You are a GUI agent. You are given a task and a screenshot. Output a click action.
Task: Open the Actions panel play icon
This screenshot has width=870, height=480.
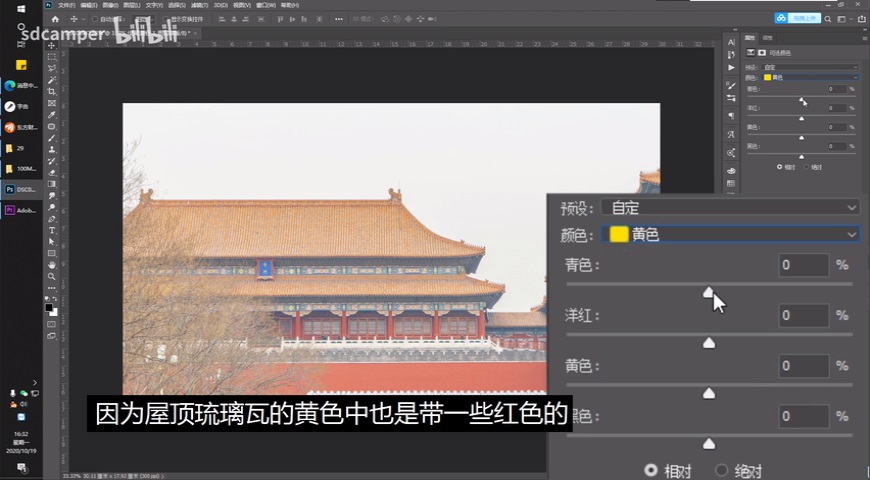click(x=731, y=68)
